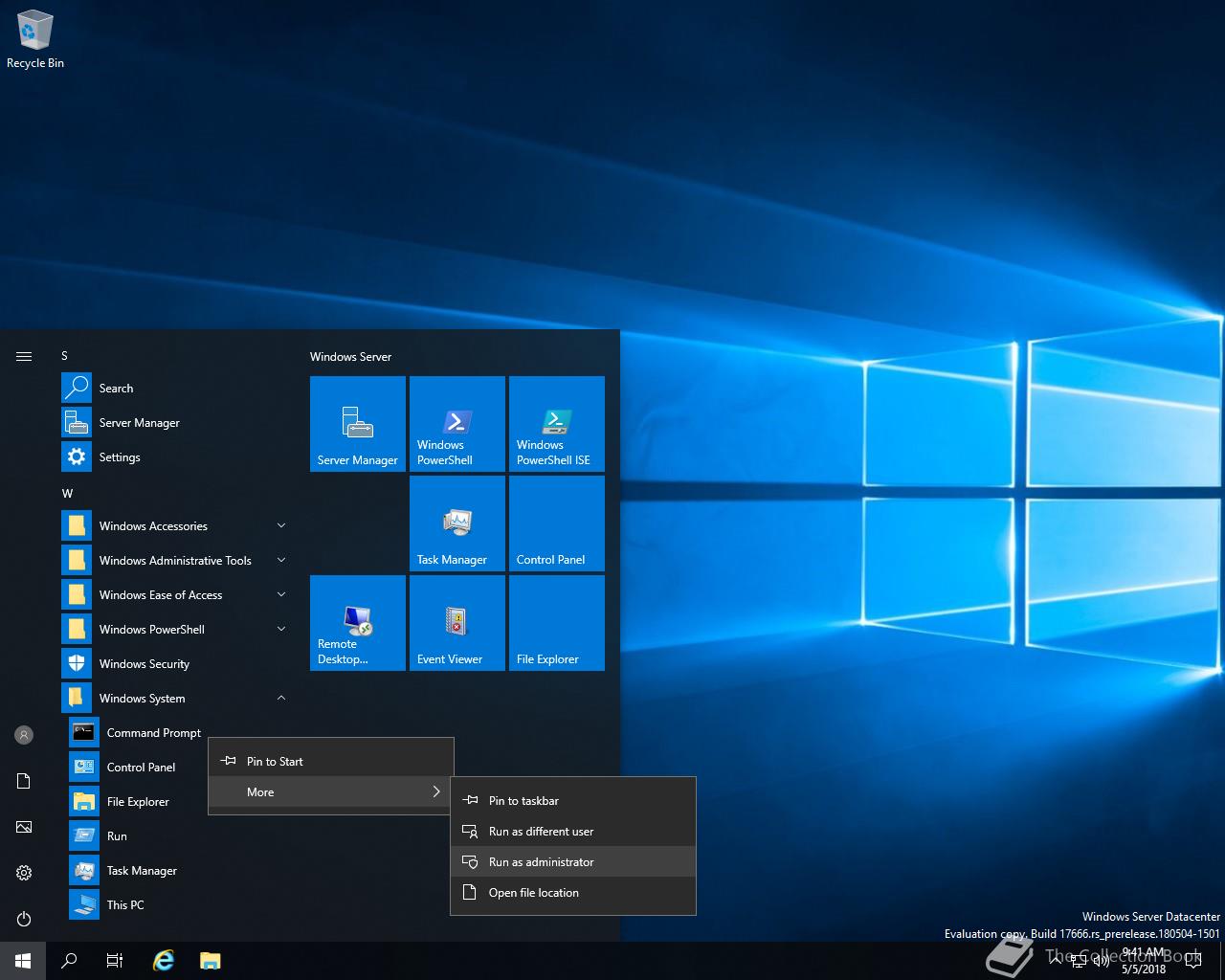Expand the Windows Accessories folder
The width and height of the screenshot is (1225, 980).
(174, 525)
